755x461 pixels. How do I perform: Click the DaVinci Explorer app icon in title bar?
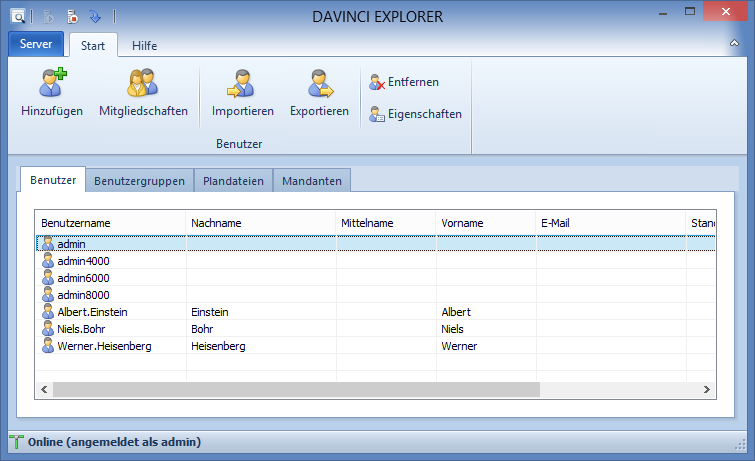click(18, 16)
